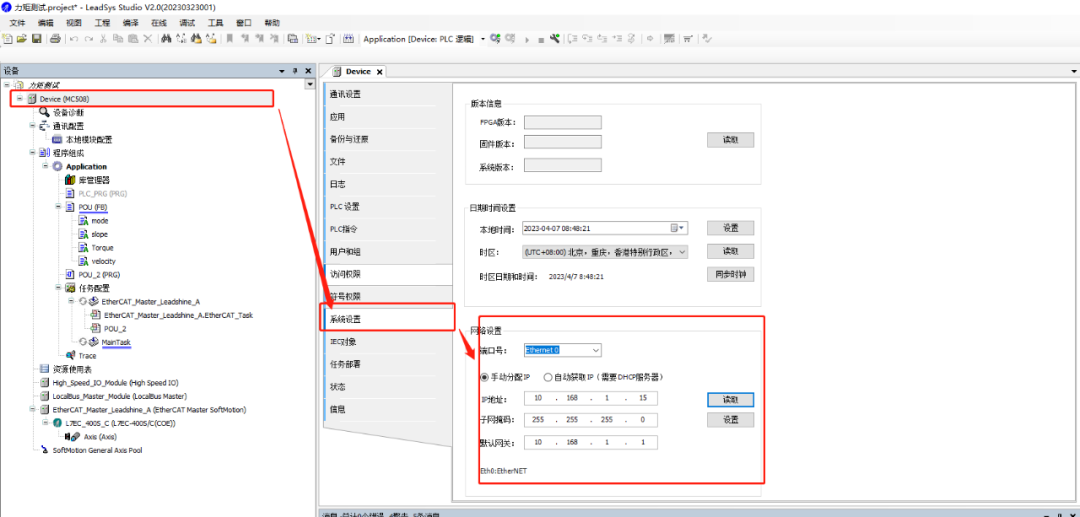Open the 本地时间 date picker calendar
The width and height of the screenshot is (1080, 517).
(x=678, y=228)
